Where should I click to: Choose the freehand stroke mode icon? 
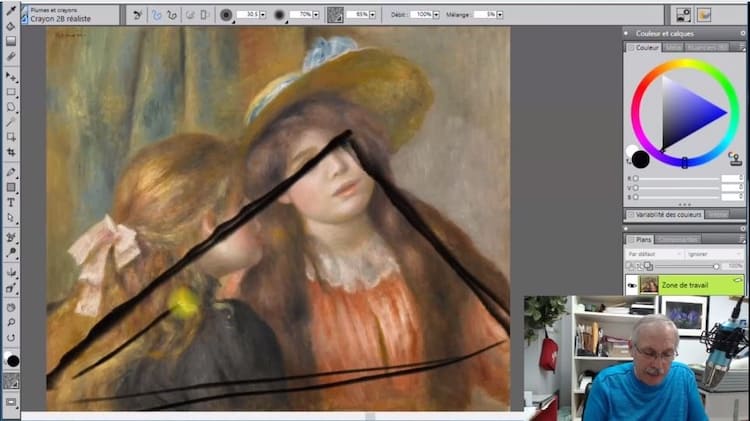click(156, 15)
